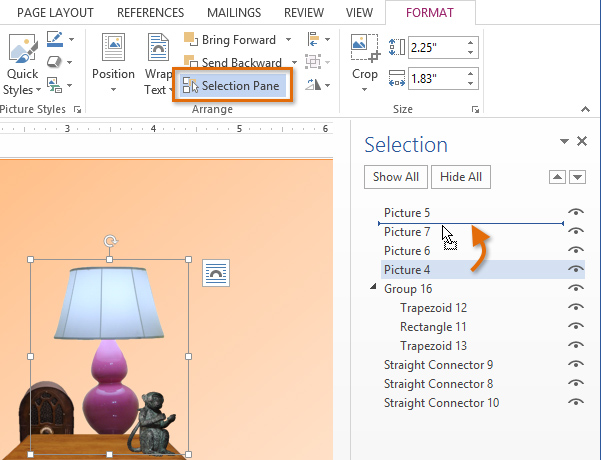Move selected item up with Bring Forward arrow
The image size is (601, 460).
click(557, 177)
